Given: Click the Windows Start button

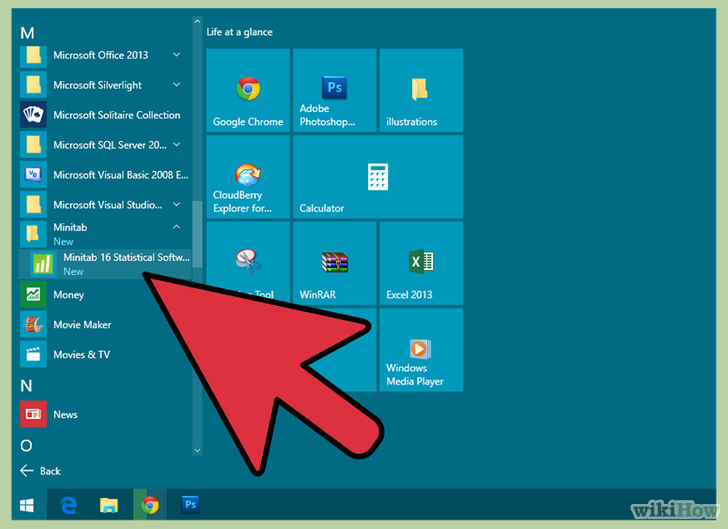Looking at the screenshot, I should [x=27, y=505].
